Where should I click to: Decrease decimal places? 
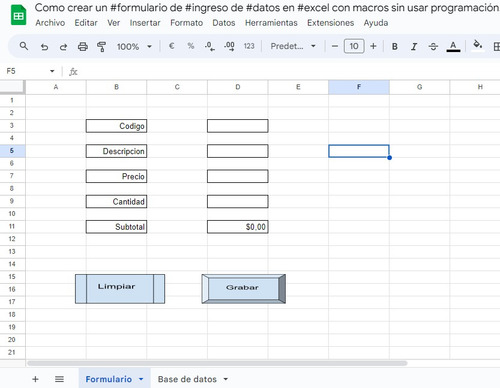210,46
